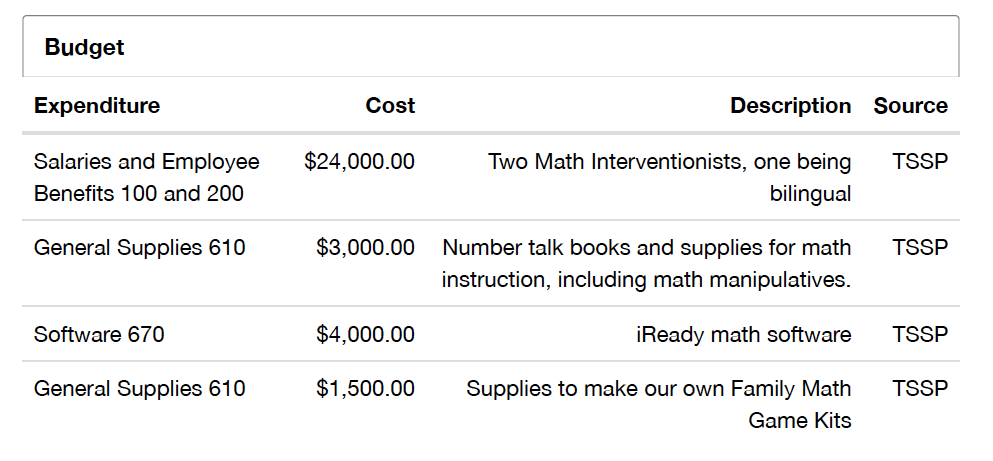Viewport: 993px width, 461px height.
Task: Click TSSP in the Salaries row
Action: [920, 161]
